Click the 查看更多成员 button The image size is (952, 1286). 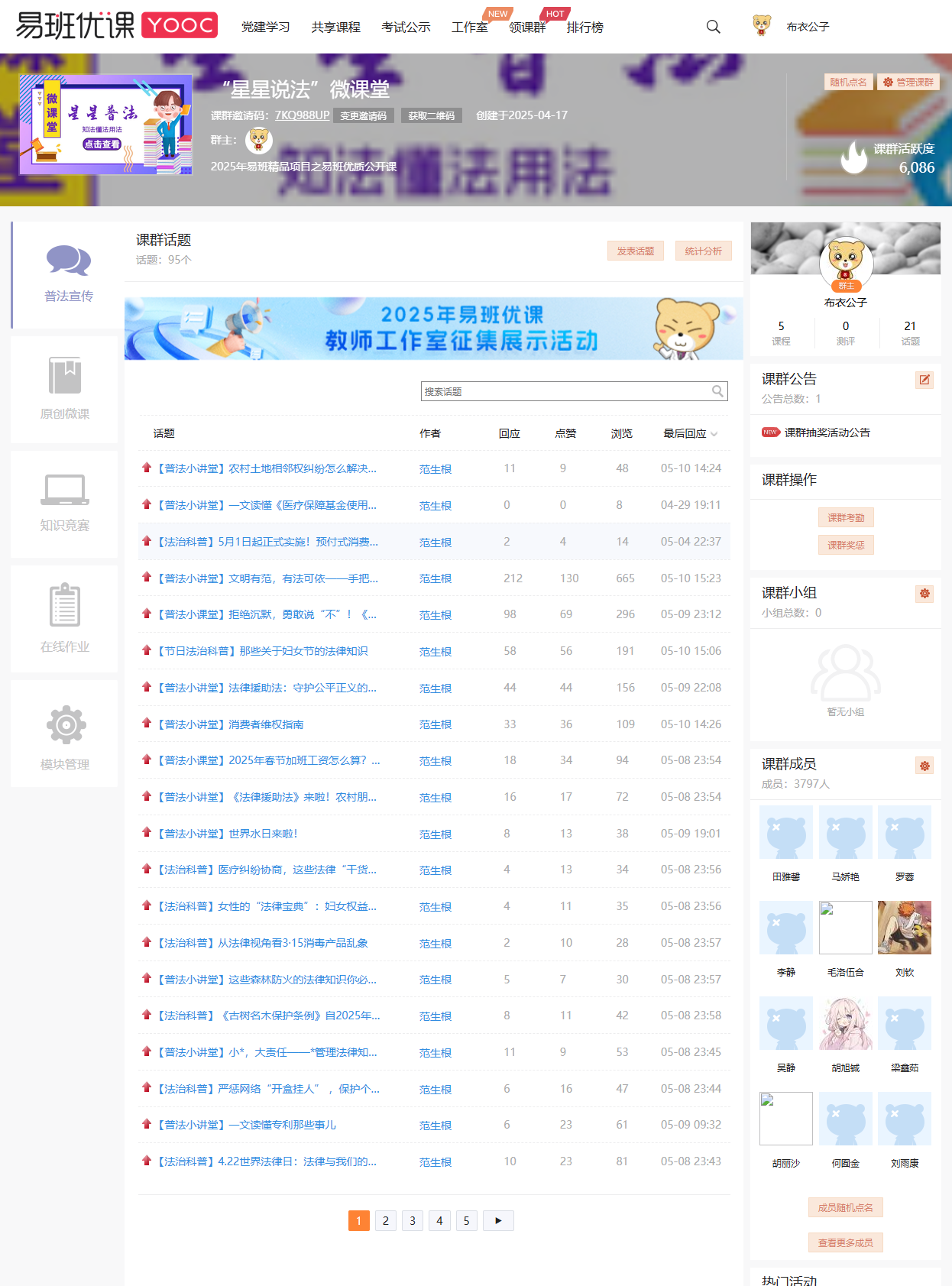pos(846,1242)
